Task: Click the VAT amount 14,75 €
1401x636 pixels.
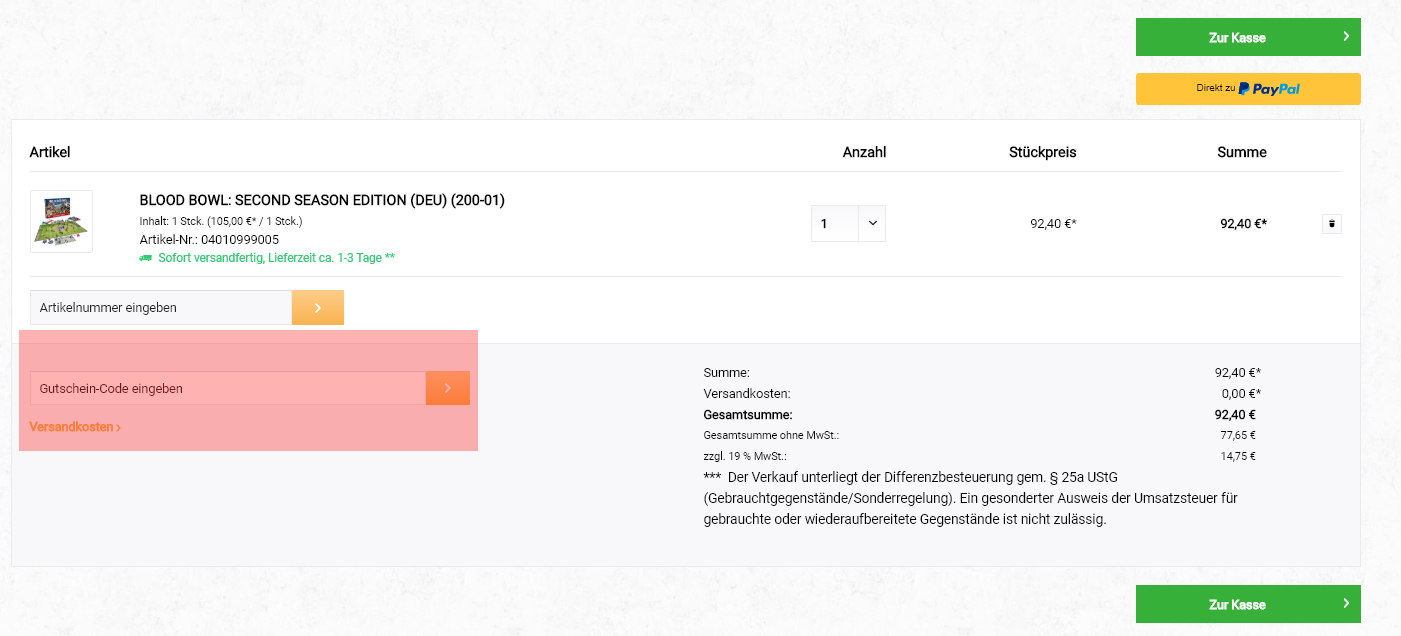Action: (x=1238, y=456)
